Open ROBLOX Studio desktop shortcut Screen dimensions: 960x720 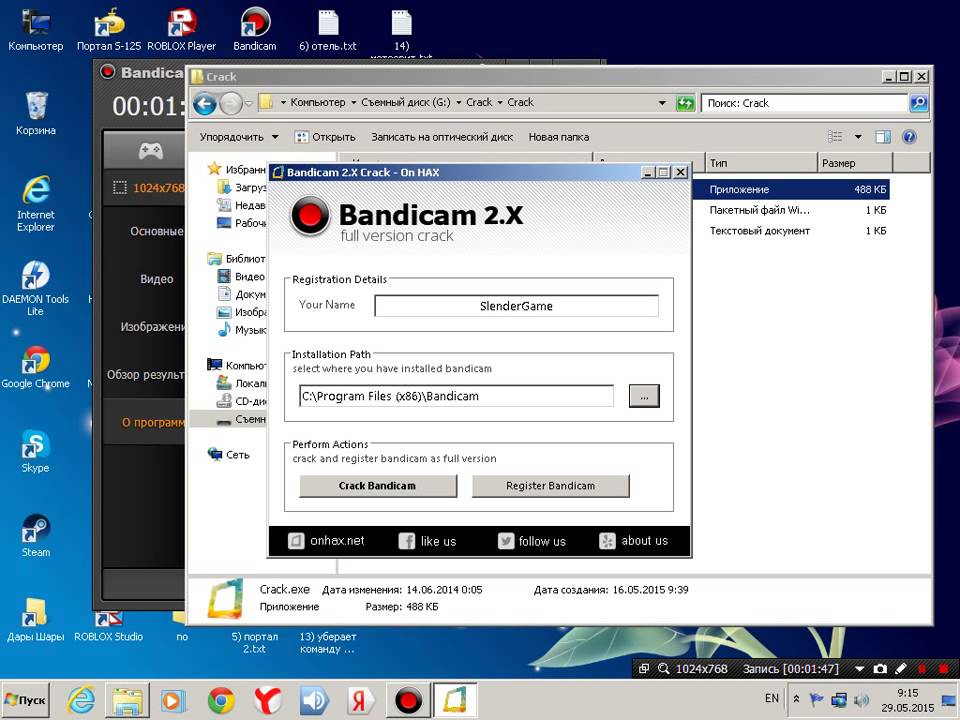(x=108, y=628)
